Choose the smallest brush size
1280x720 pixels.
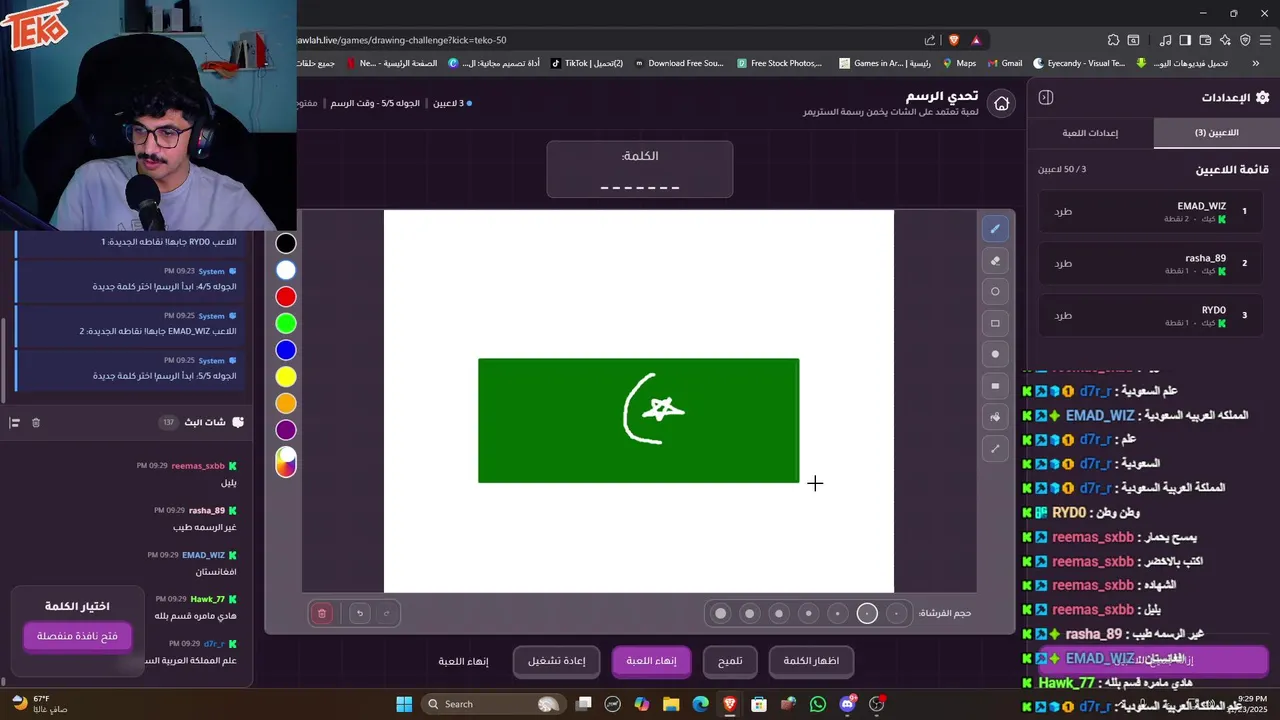pyautogui.click(x=896, y=613)
